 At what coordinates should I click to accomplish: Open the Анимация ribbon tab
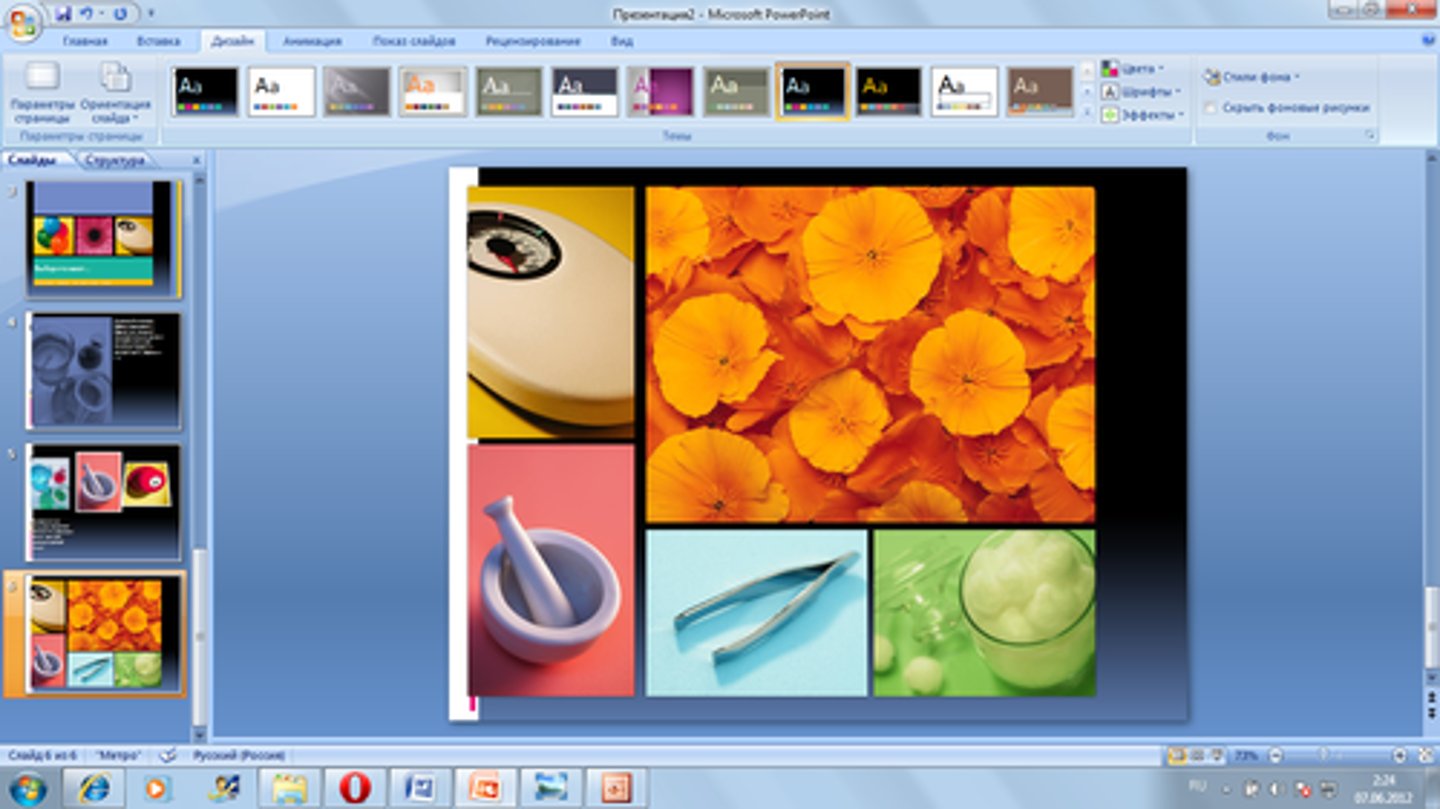point(312,41)
